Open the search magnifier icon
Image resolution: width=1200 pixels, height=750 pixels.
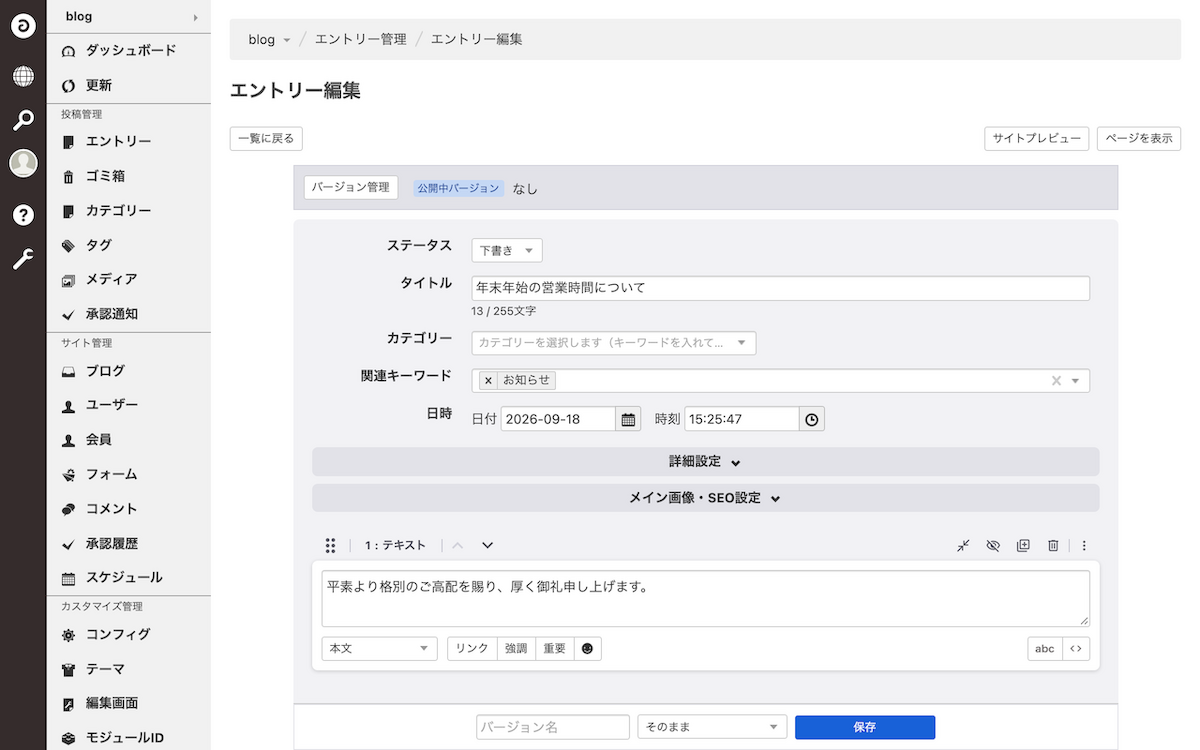(x=23, y=121)
